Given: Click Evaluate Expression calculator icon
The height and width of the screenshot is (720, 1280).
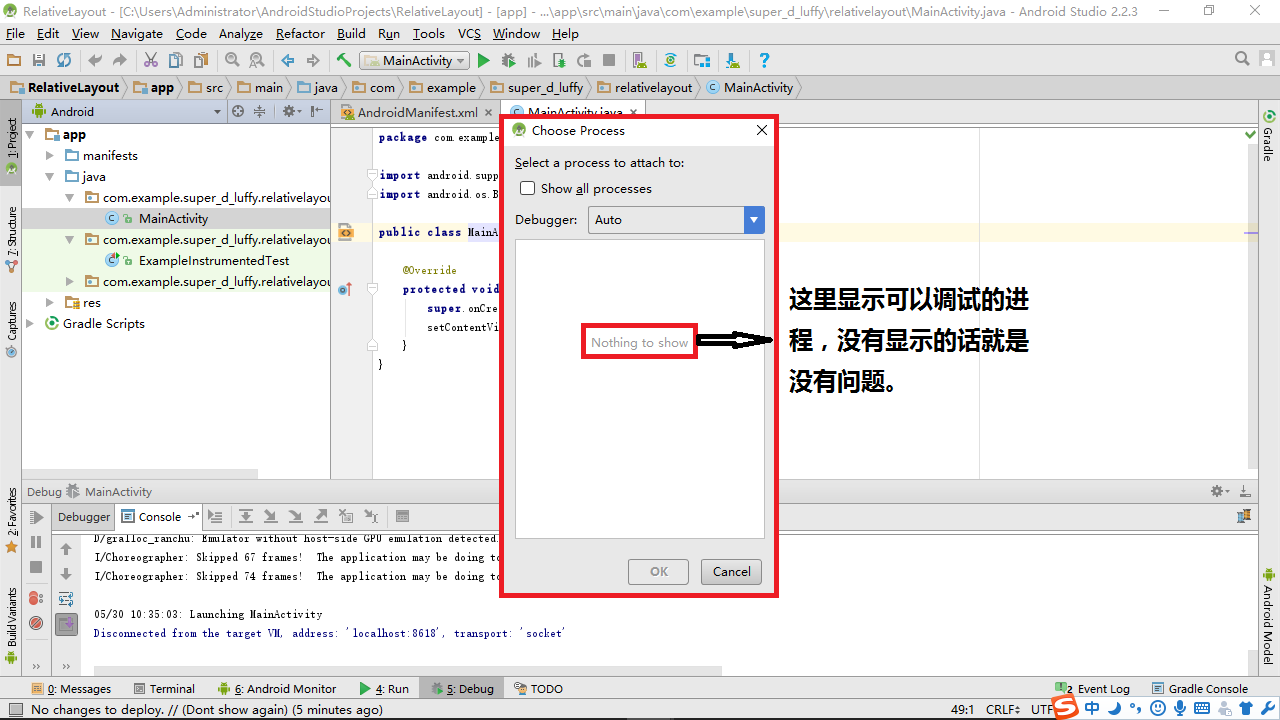Looking at the screenshot, I should point(403,517).
